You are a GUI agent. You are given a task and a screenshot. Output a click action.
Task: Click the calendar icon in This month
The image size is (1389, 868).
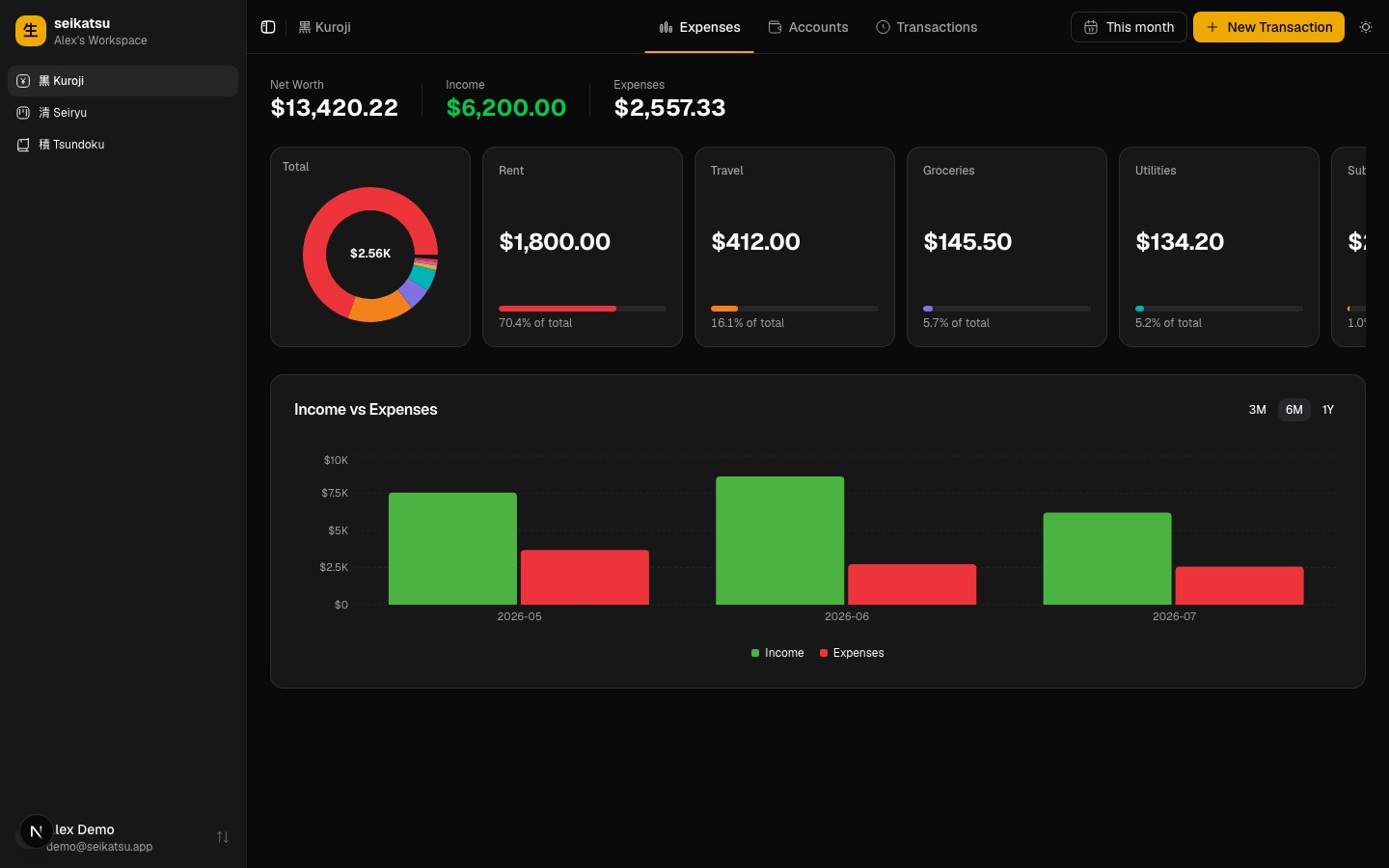coord(1091,27)
